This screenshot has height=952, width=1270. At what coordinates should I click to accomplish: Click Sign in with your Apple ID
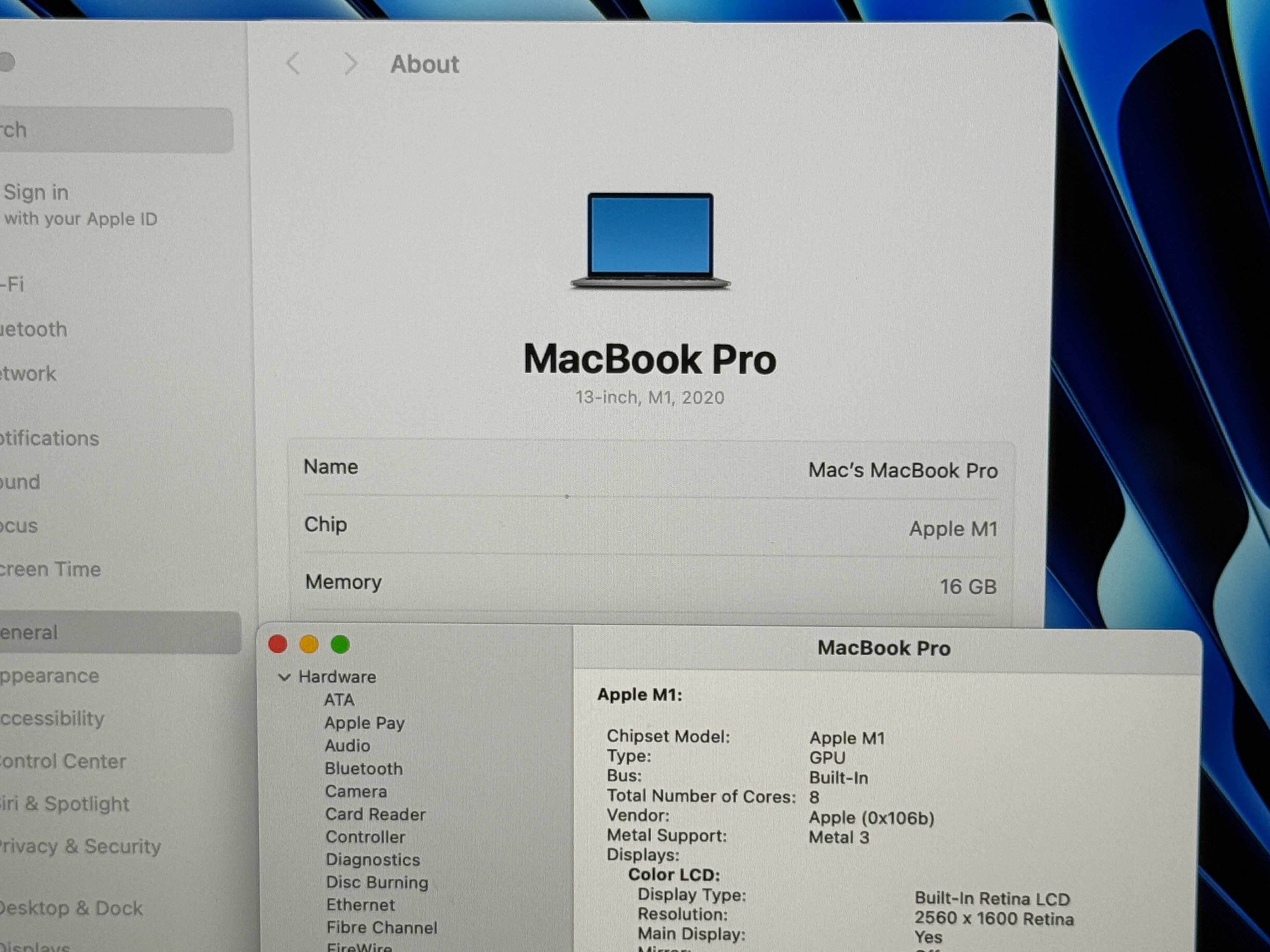click(x=80, y=205)
